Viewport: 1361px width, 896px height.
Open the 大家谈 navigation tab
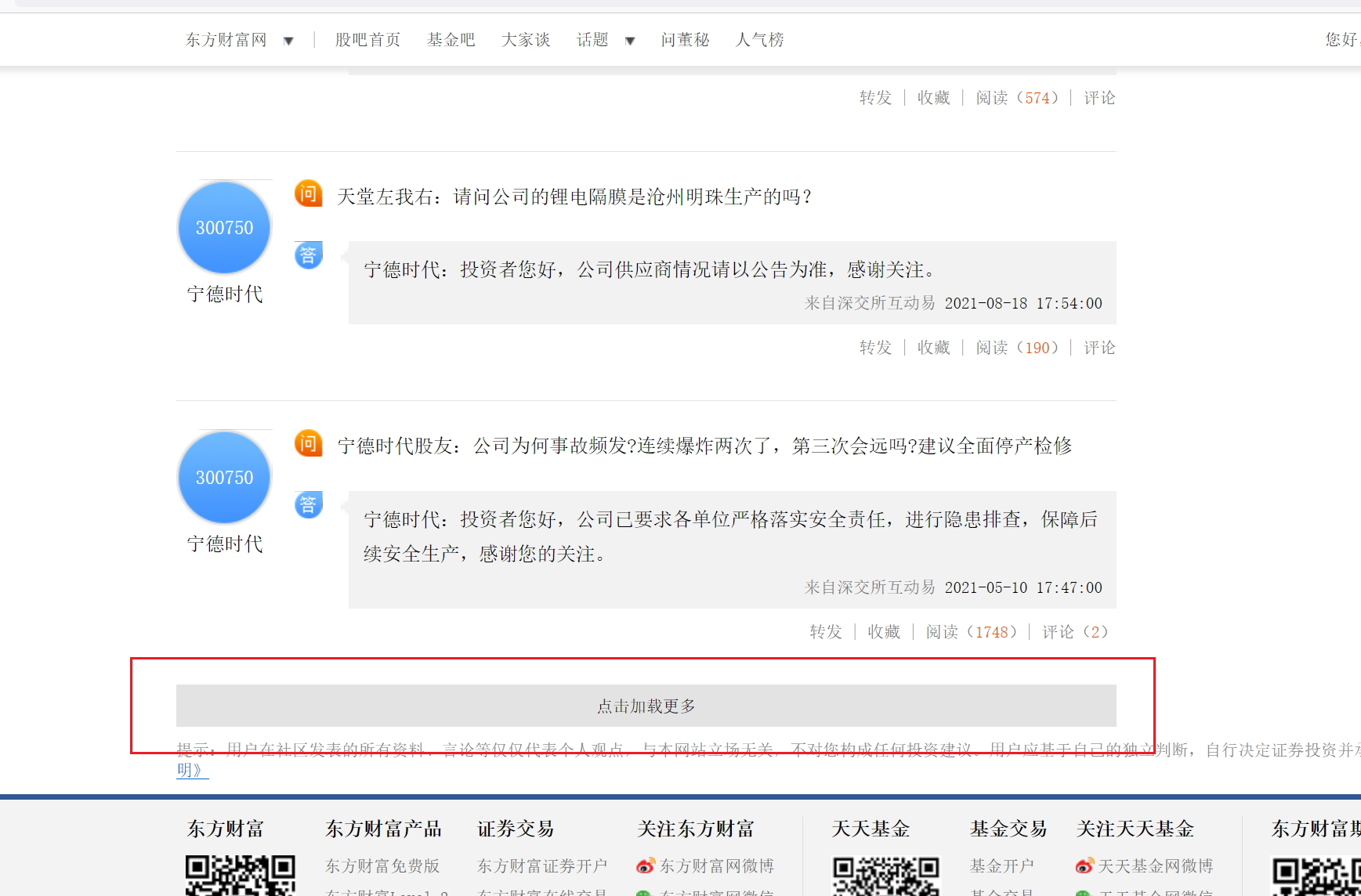tap(526, 40)
